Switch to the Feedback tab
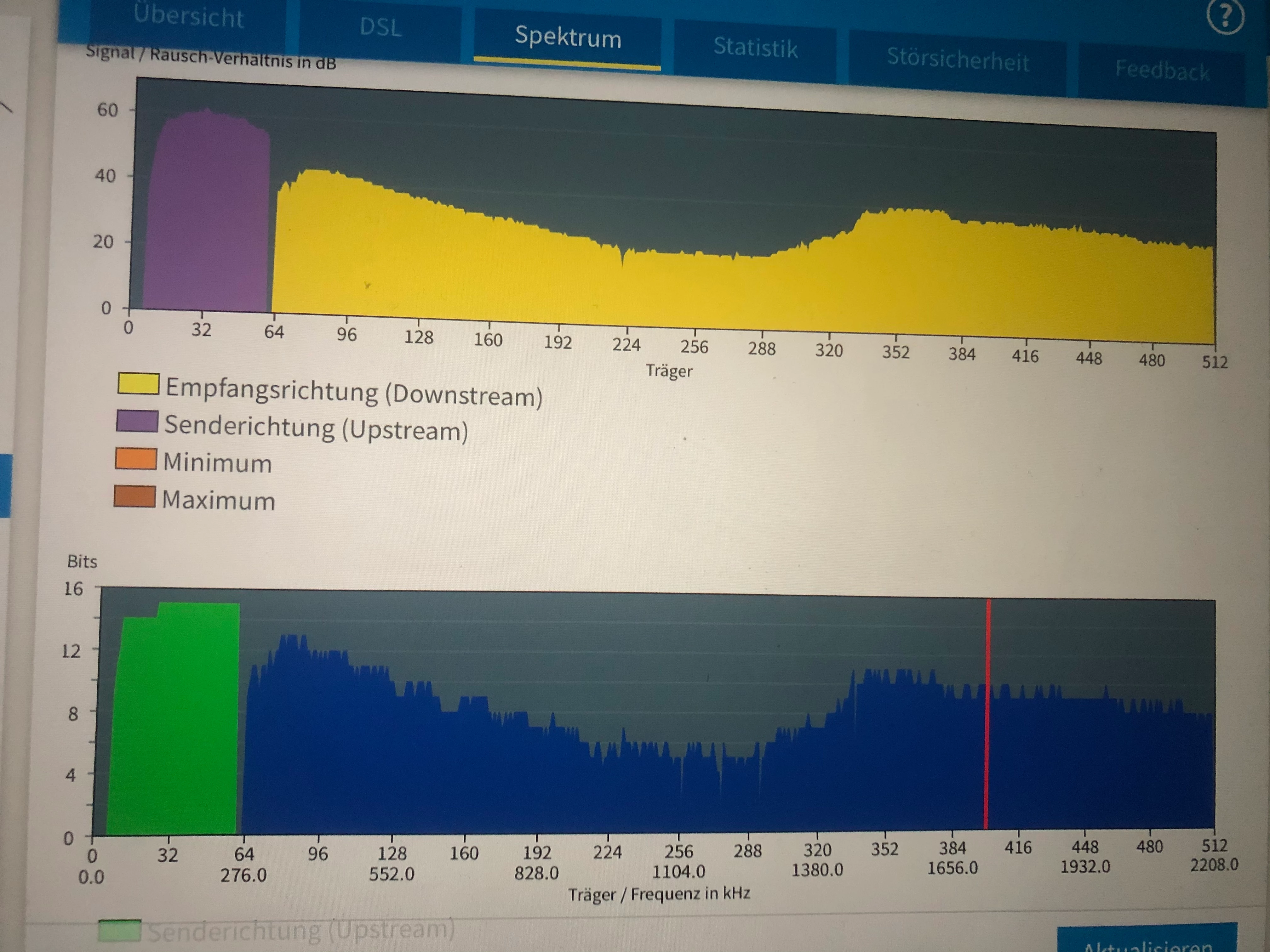 coord(1161,71)
